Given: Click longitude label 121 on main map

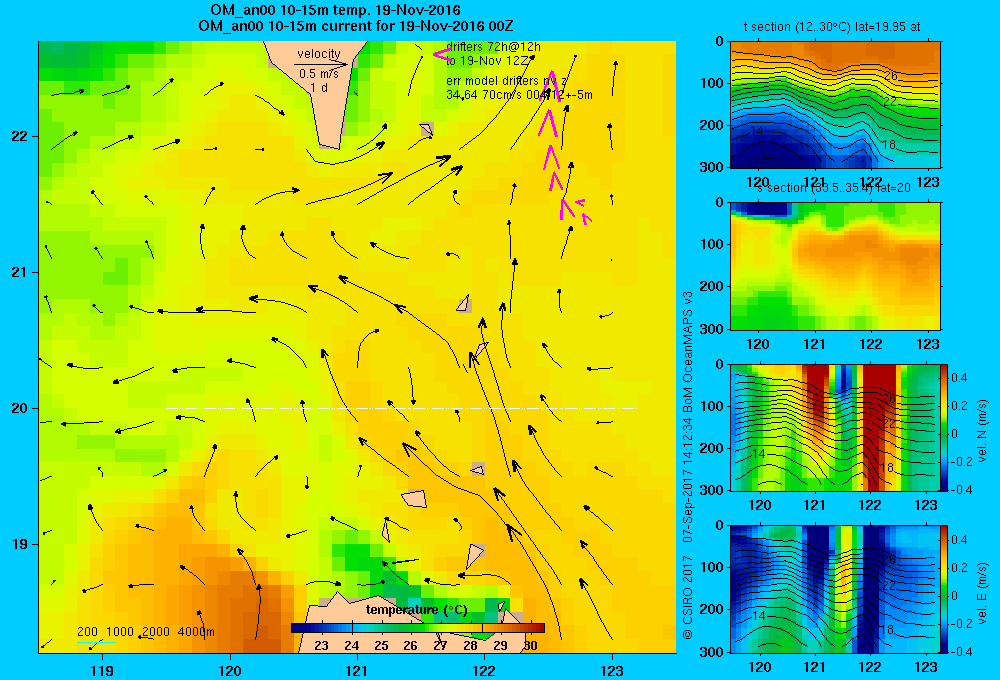Looking at the screenshot, I should [x=357, y=670].
